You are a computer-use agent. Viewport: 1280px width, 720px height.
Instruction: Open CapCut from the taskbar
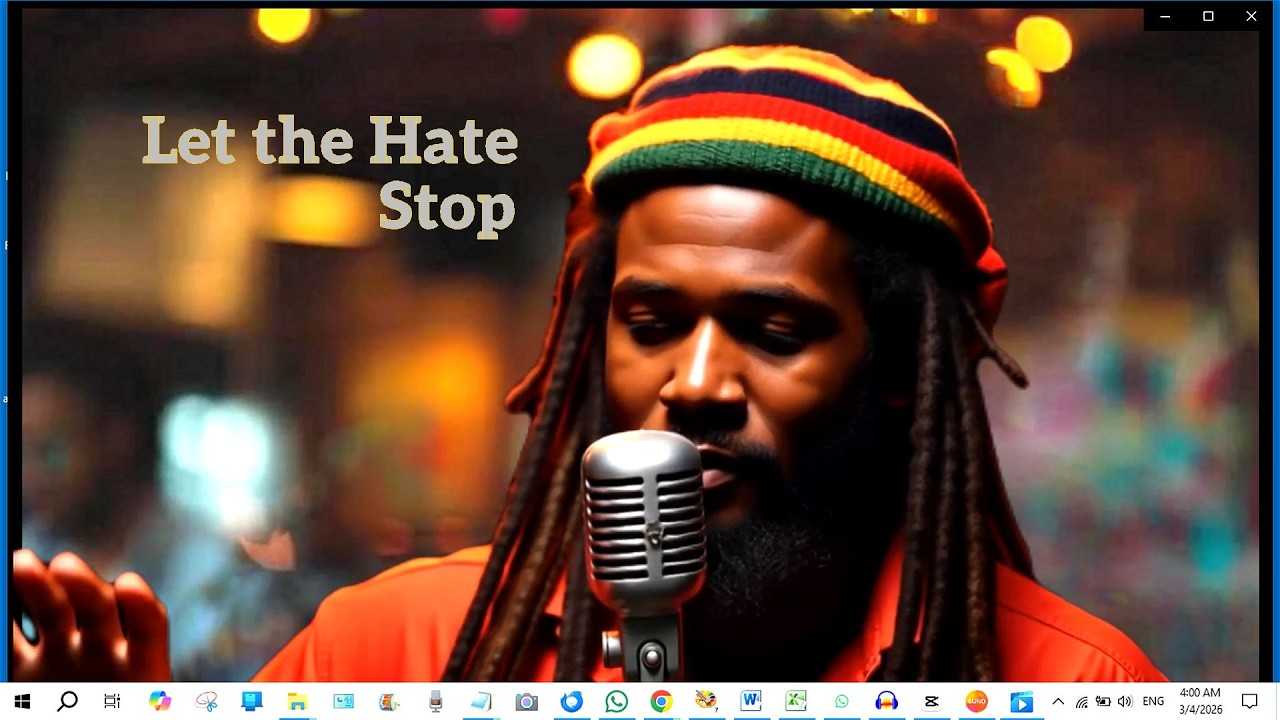931,701
